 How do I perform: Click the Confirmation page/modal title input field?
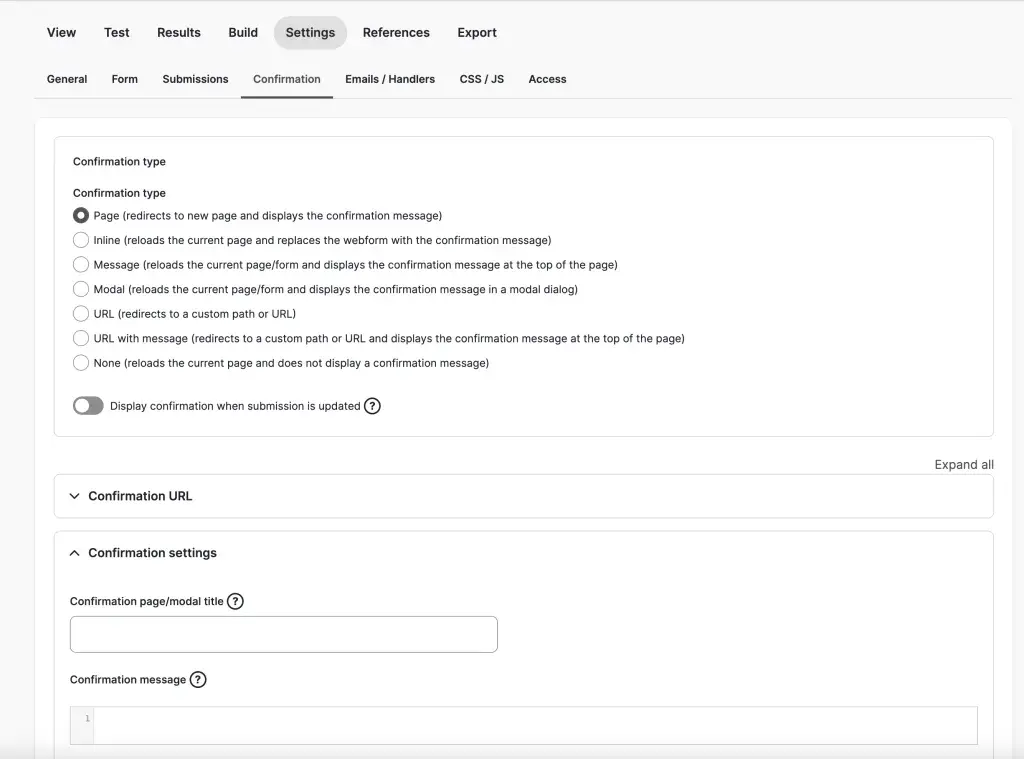pos(283,635)
